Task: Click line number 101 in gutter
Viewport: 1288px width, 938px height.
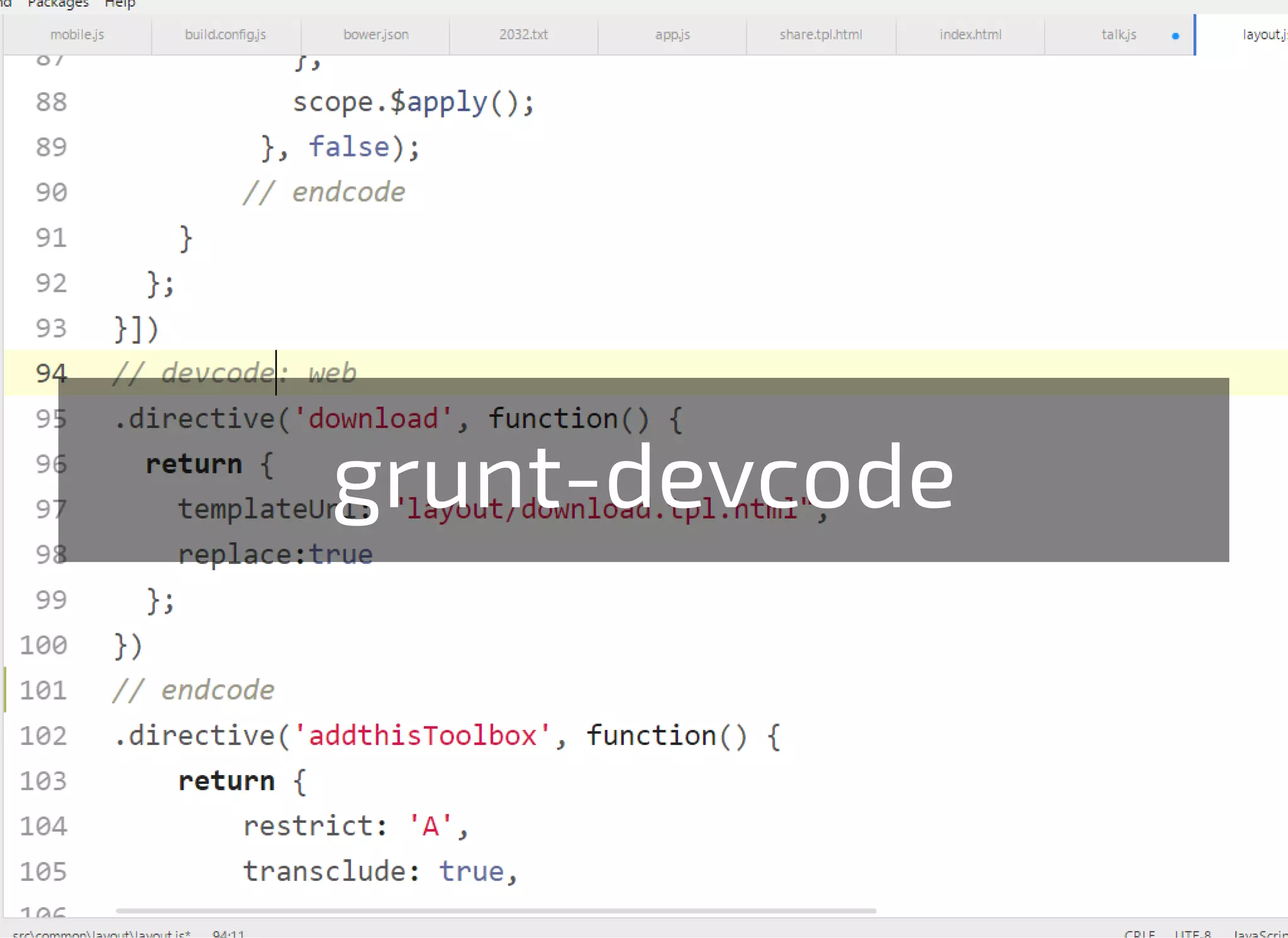Action: 43,690
